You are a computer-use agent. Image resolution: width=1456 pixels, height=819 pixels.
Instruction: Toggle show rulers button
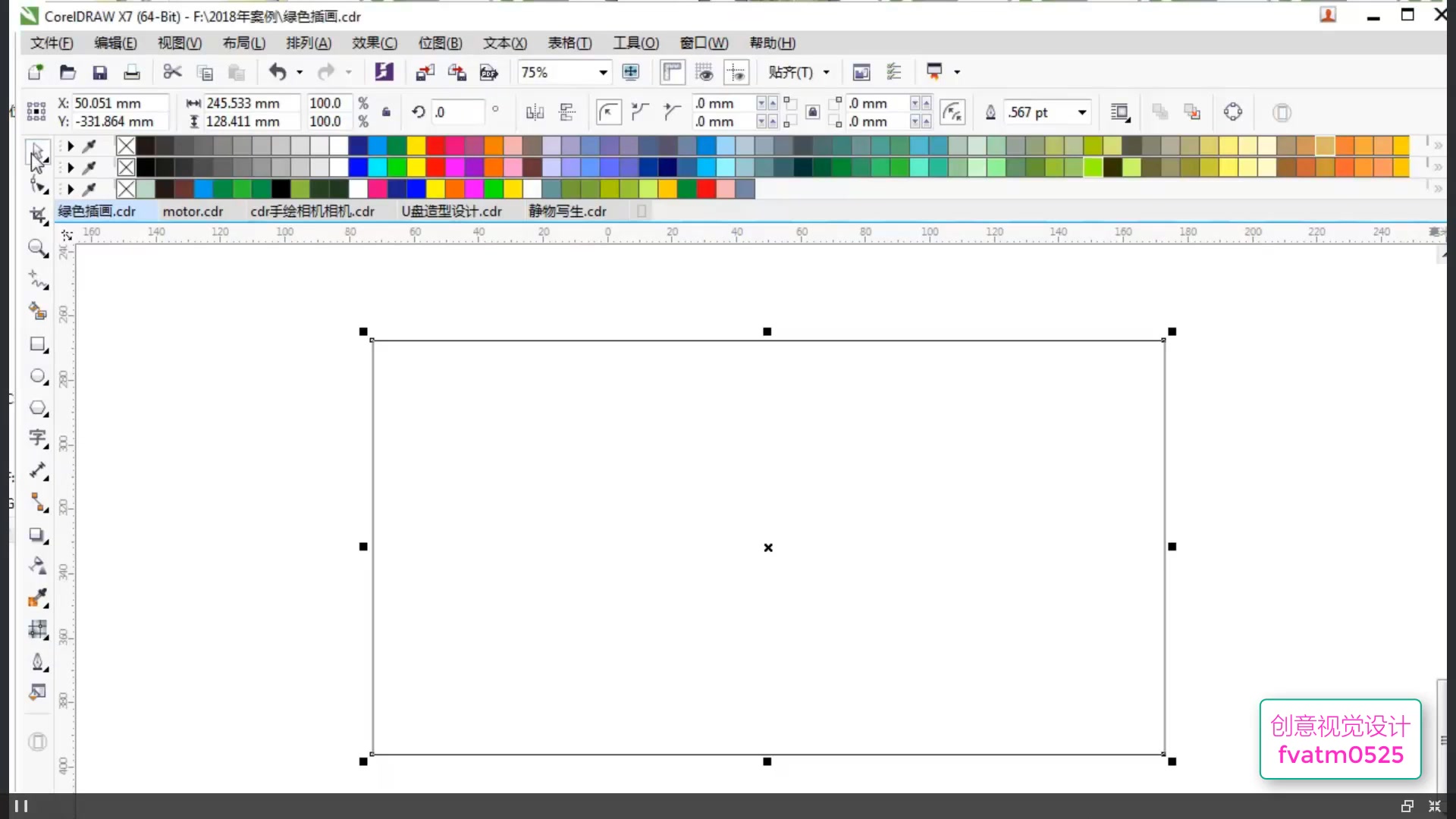point(672,72)
